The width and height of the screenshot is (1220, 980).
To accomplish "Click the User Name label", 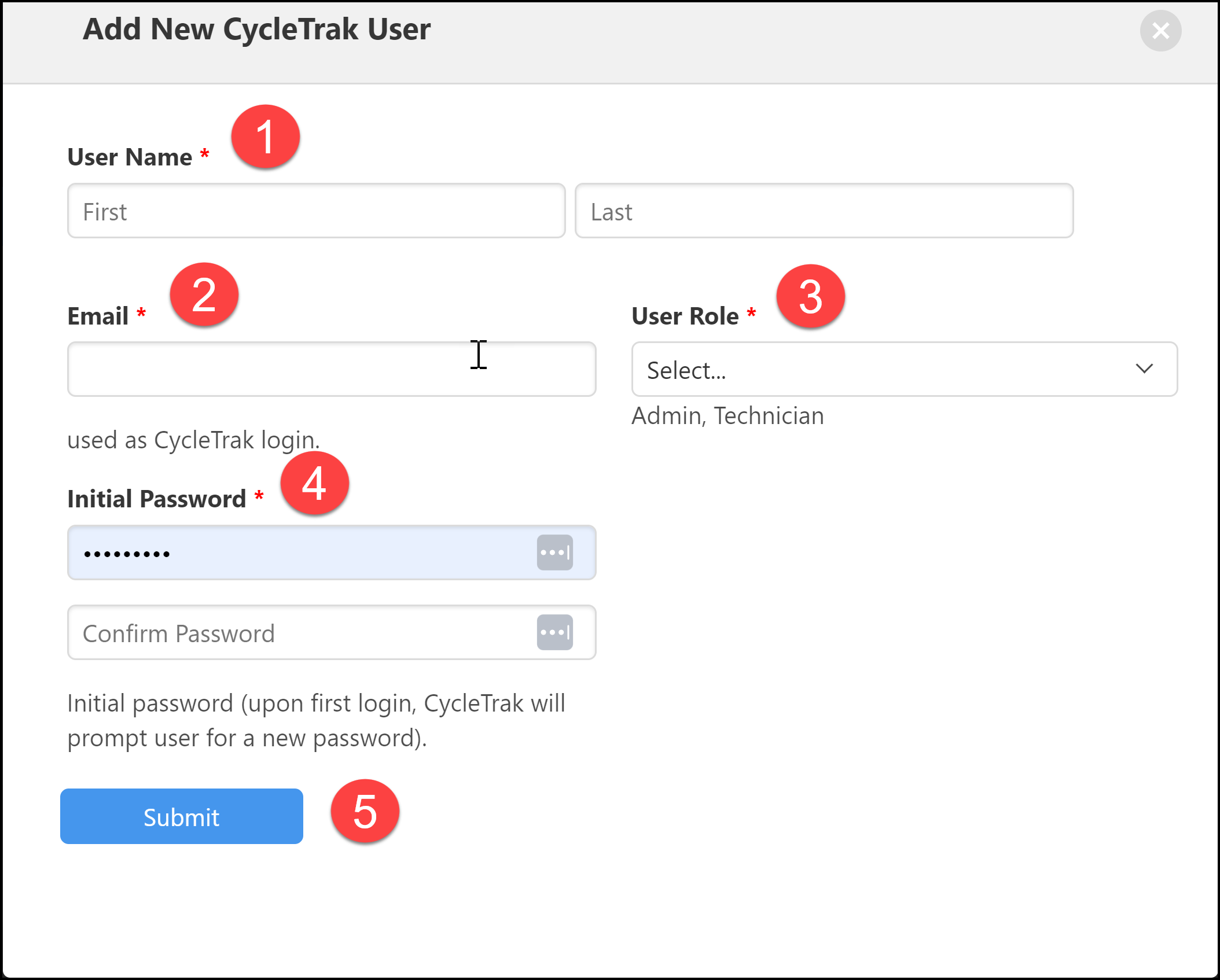I will [x=130, y=157].
